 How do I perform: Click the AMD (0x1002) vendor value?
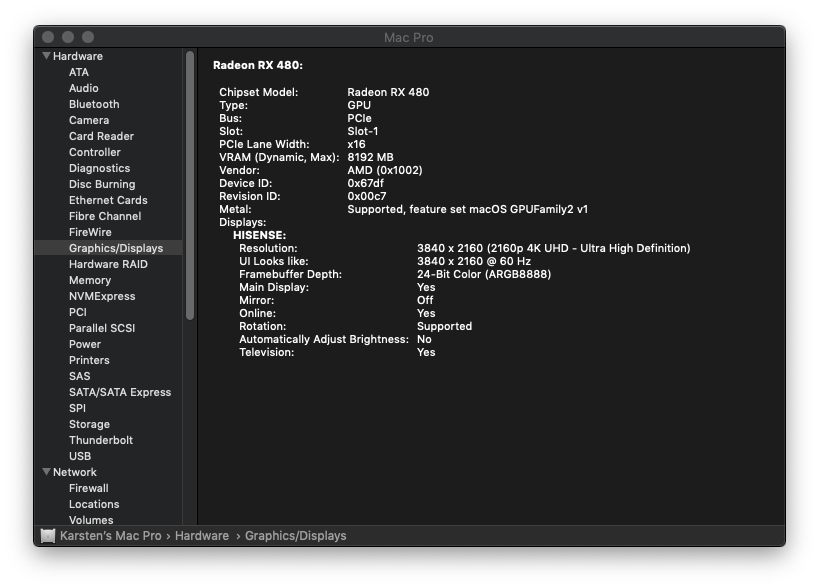coord(385,170)
